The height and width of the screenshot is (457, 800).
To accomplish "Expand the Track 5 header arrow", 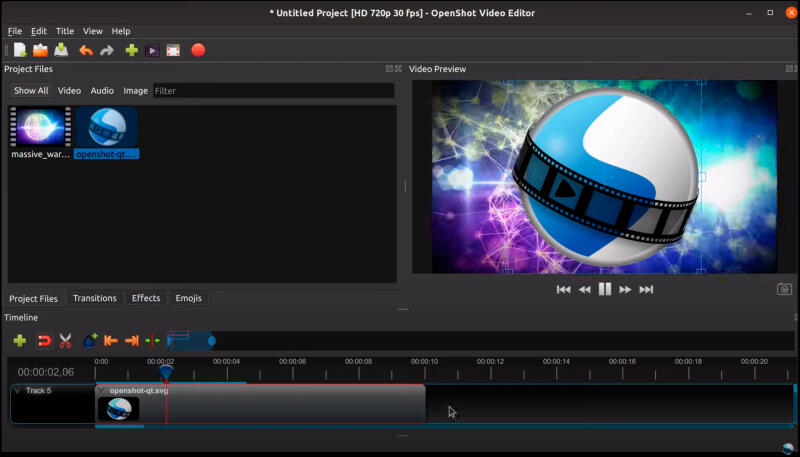I will pos(17,391).
